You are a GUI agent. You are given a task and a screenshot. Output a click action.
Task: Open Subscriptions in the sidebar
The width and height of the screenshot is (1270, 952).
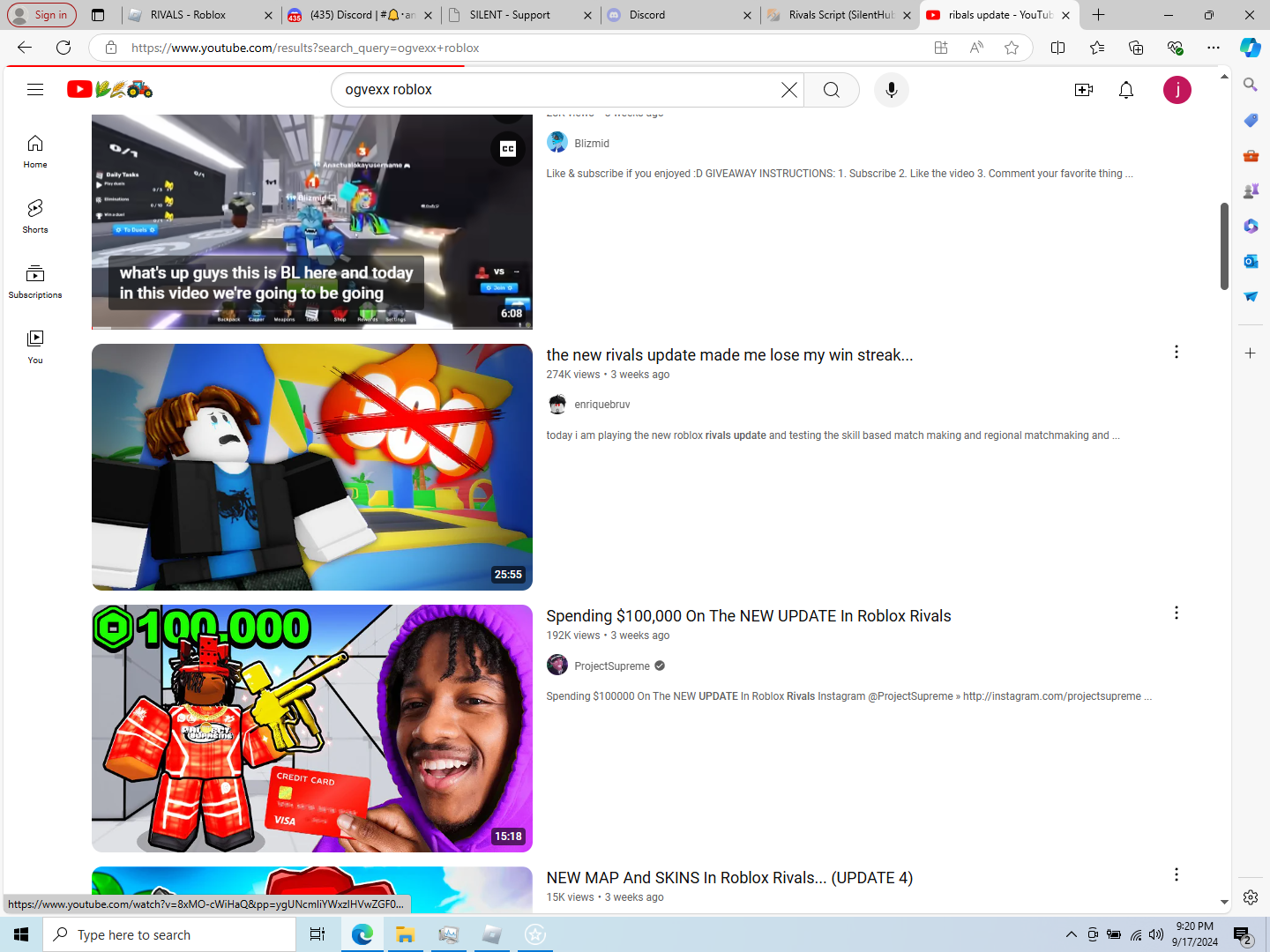(35, 282)
